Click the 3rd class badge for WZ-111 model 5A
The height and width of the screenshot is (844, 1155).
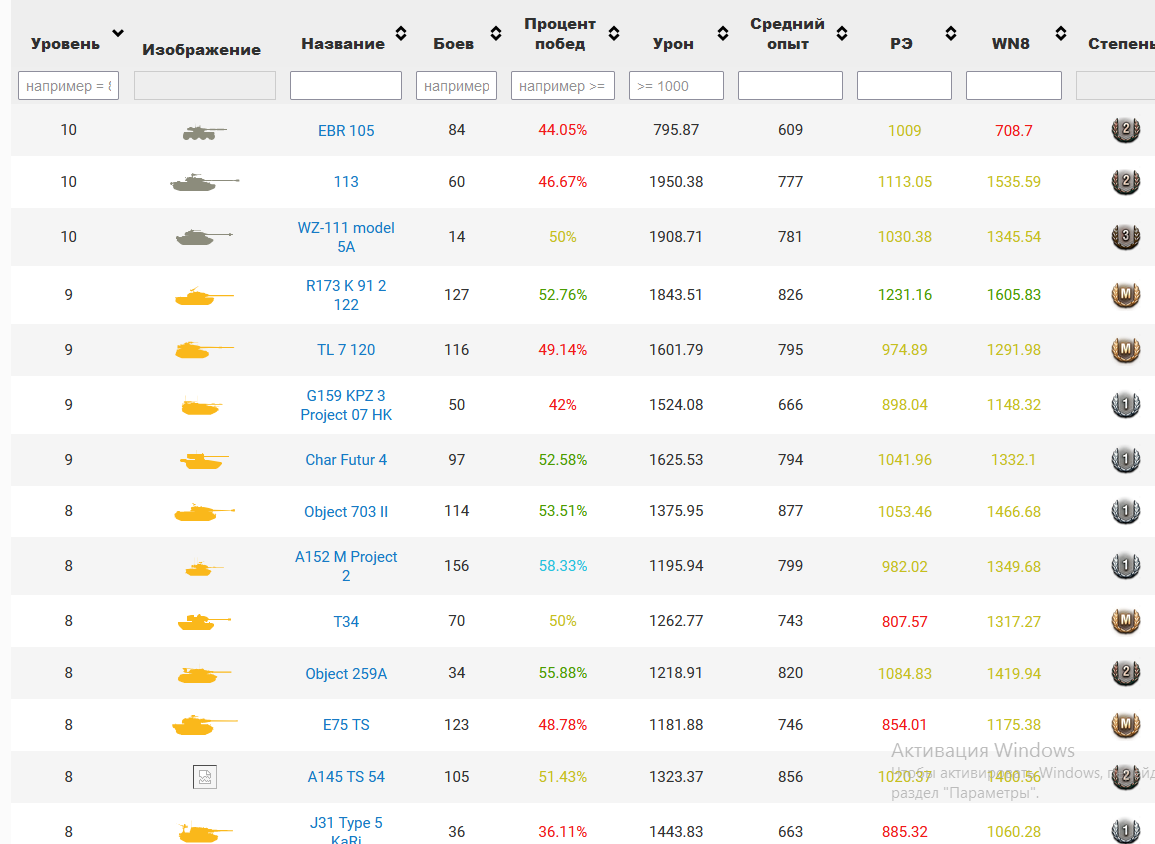[1125, 237]
